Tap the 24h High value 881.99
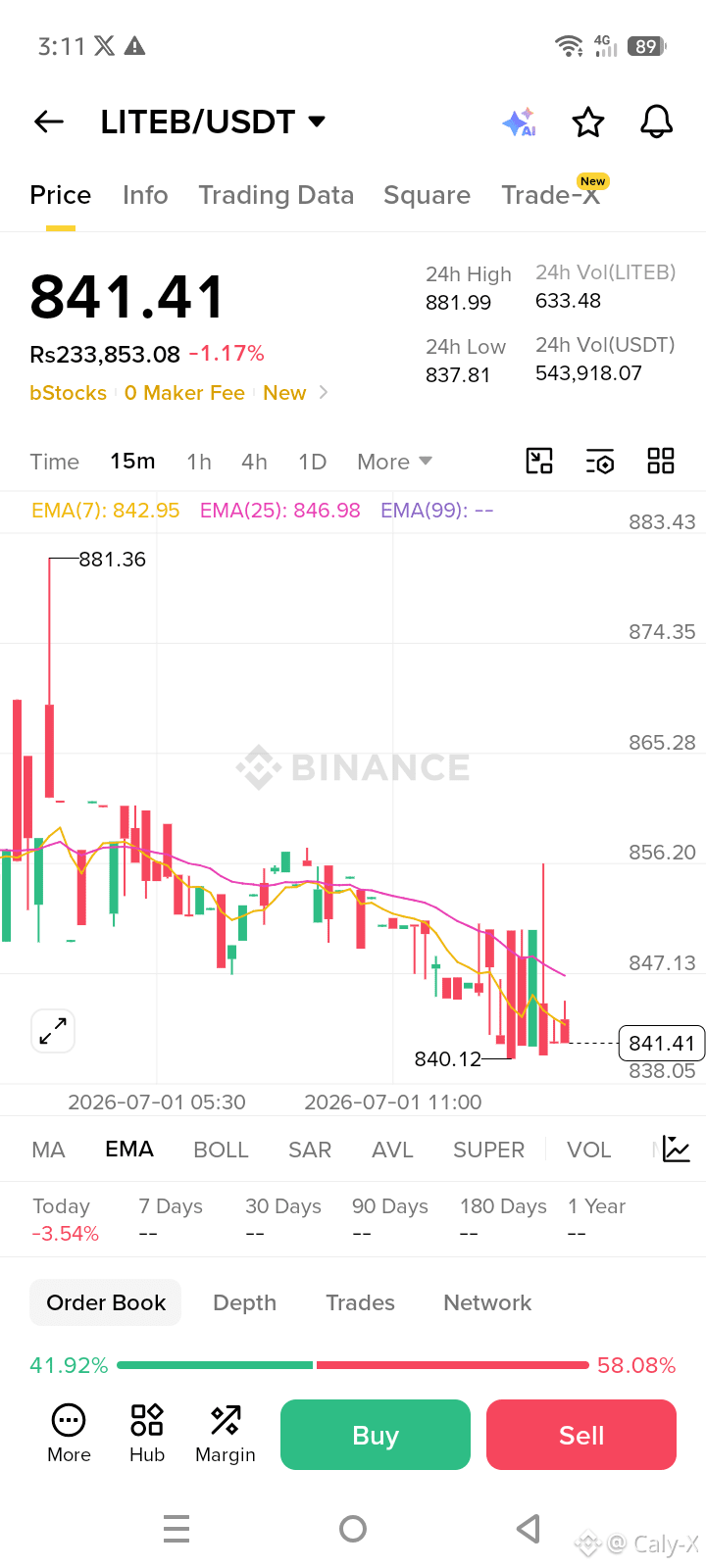This screenshot has width=706, height=1568. [x=458, y=302]
